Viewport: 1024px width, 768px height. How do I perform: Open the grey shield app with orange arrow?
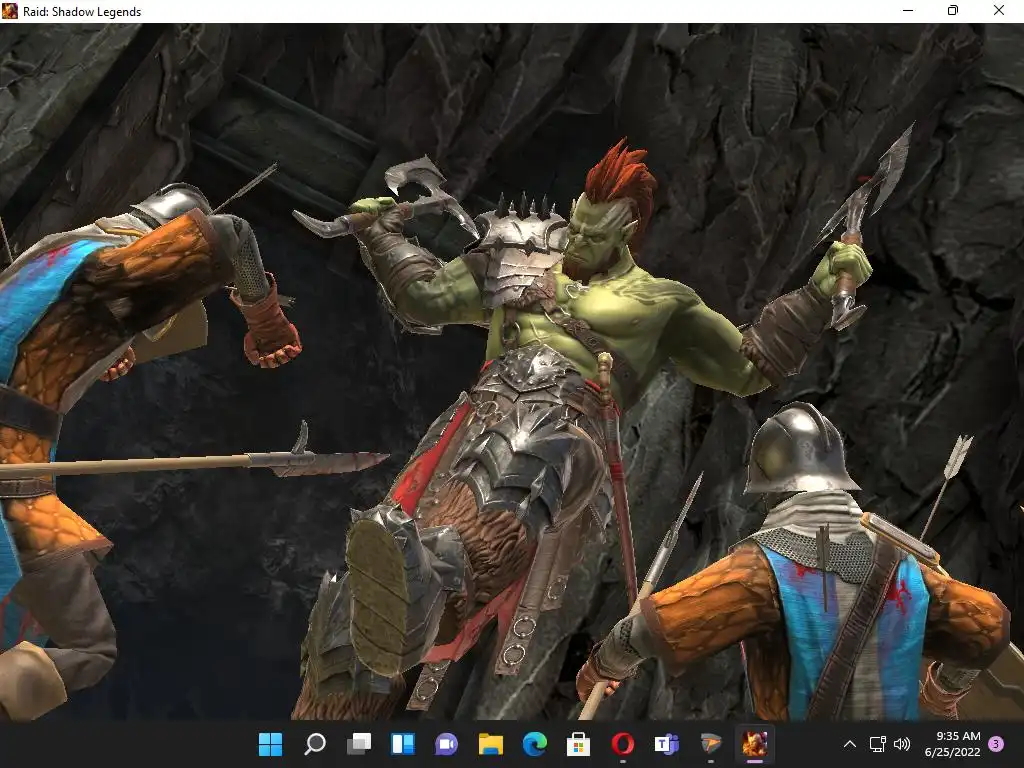click(711, 744)
